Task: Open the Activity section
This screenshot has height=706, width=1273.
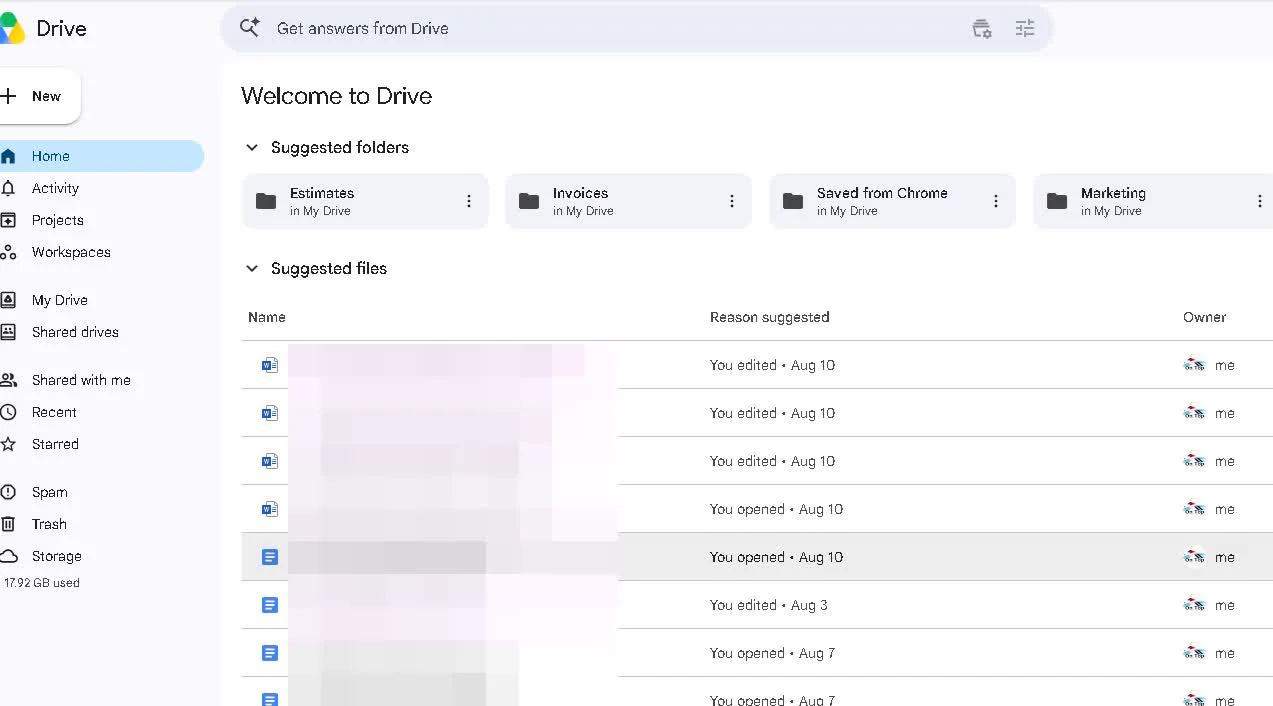Action: [55, 188]
